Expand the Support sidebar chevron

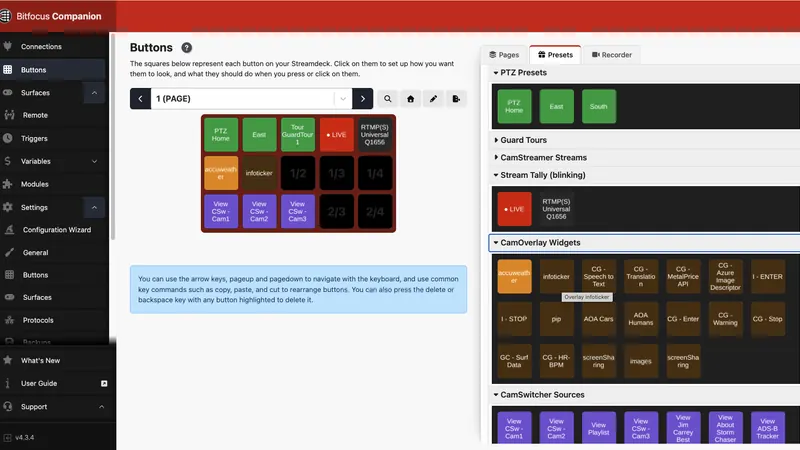101,407
